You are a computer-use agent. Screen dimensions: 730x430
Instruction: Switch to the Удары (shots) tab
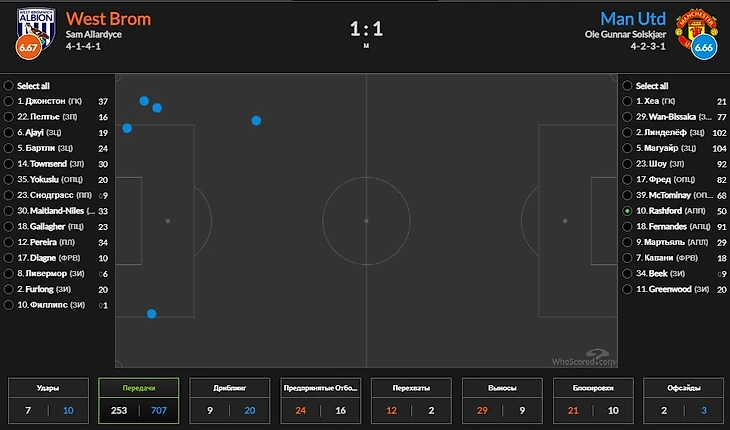coord(48,401)
